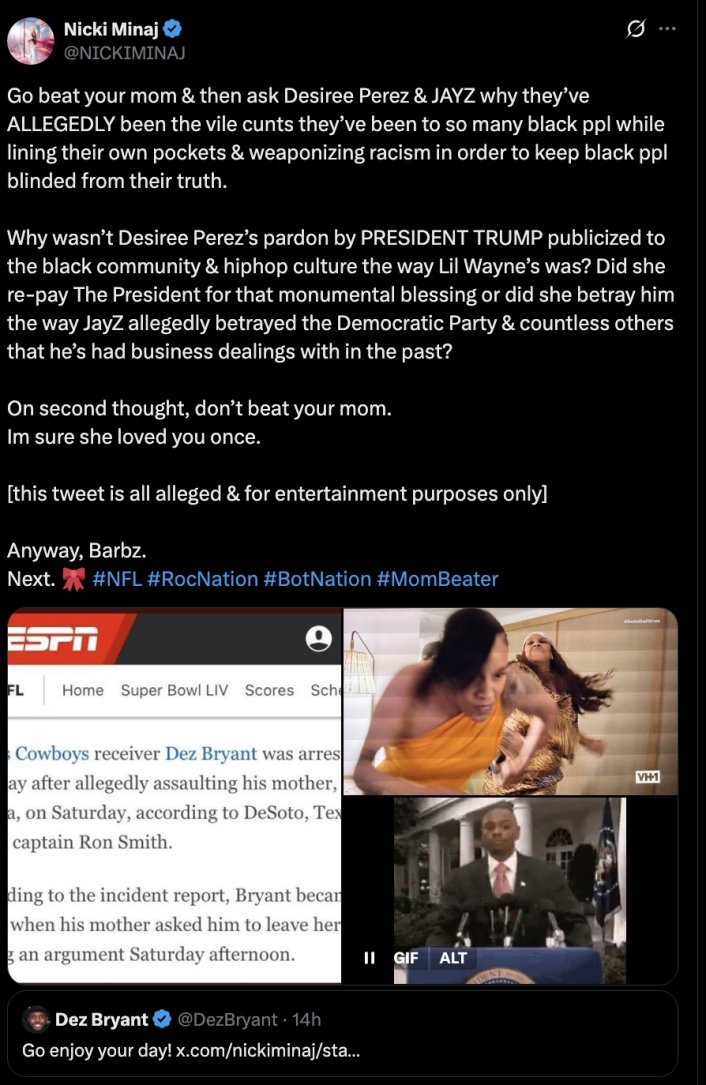The image size is (706, 1085).
Task: Click Dez Bryant's verified badge
Action: point(162,1019)
